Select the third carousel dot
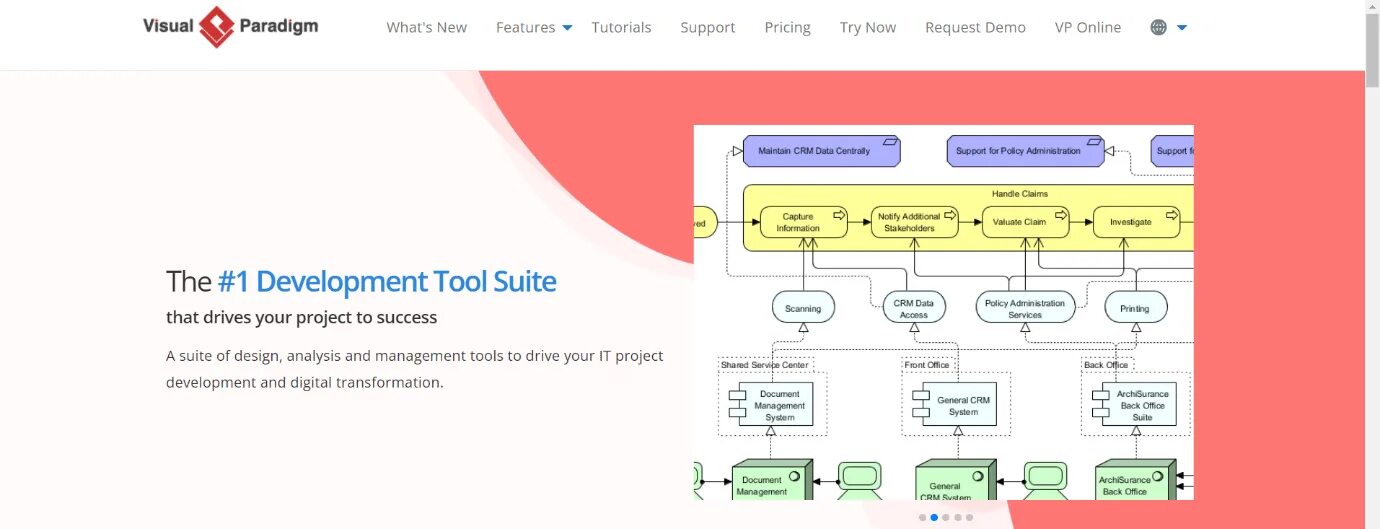The image size is (1380, 529). (946, 518)
